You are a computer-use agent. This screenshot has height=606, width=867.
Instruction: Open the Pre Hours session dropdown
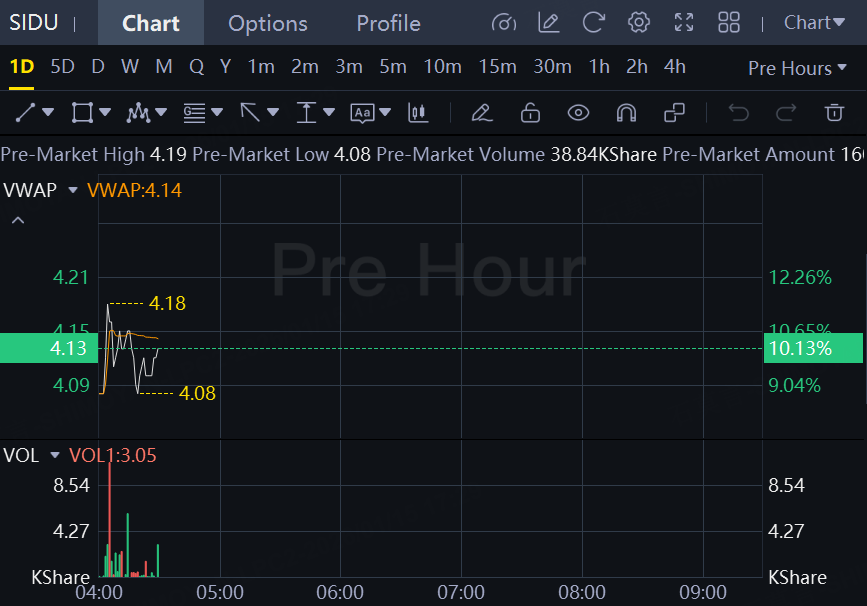[x=796, y=68]
